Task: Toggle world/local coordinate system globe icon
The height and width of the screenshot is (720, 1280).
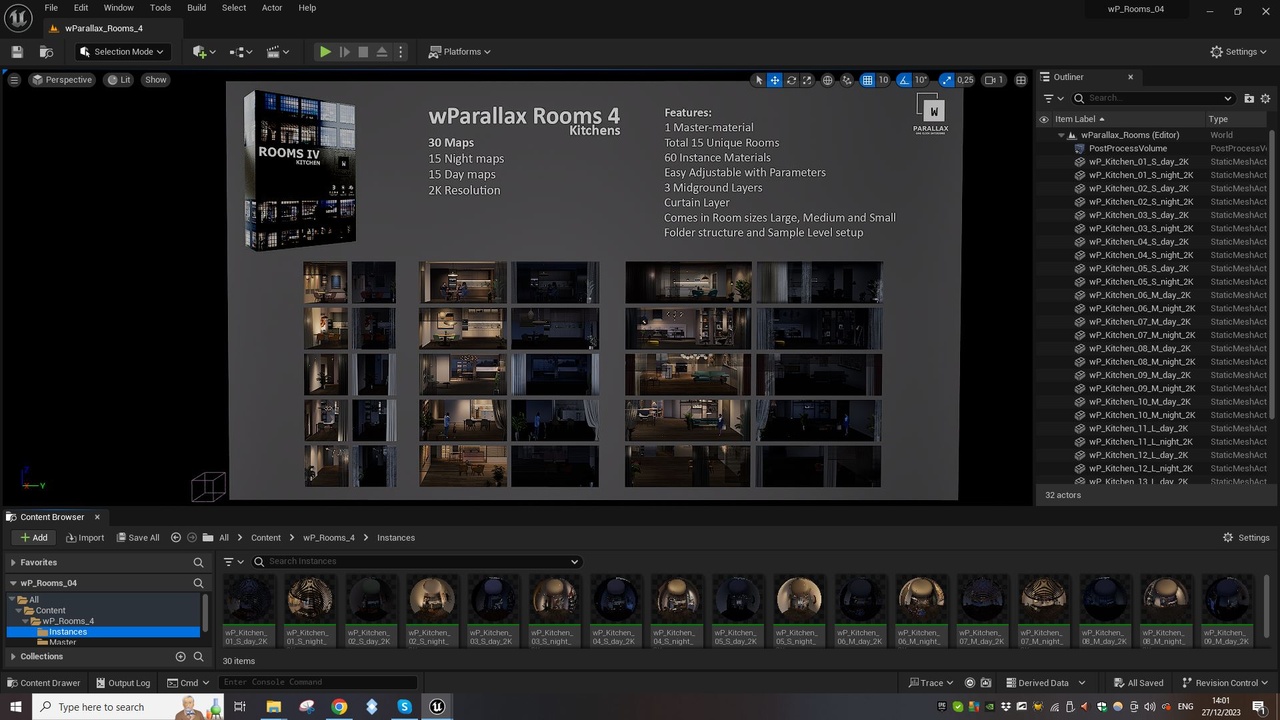Action: click(x=827, y=80)
